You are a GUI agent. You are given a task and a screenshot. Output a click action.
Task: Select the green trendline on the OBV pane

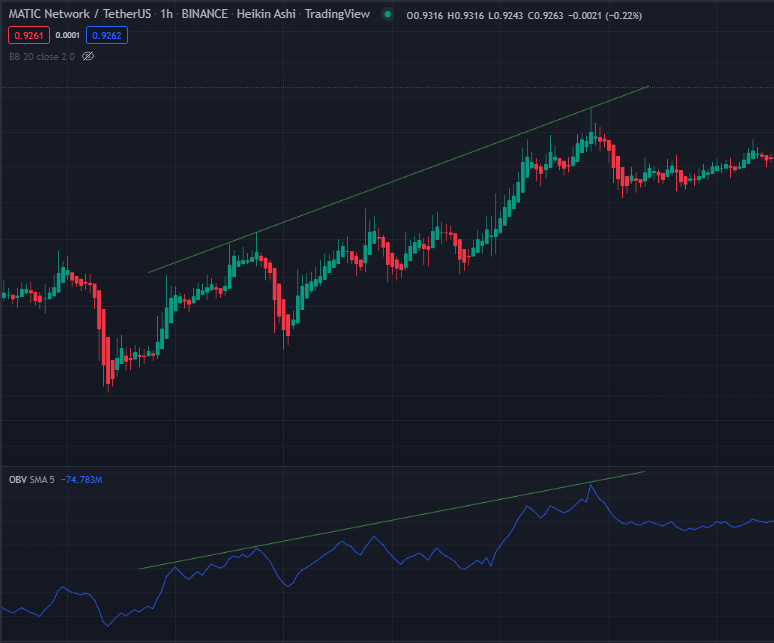[x=392, y=520]
